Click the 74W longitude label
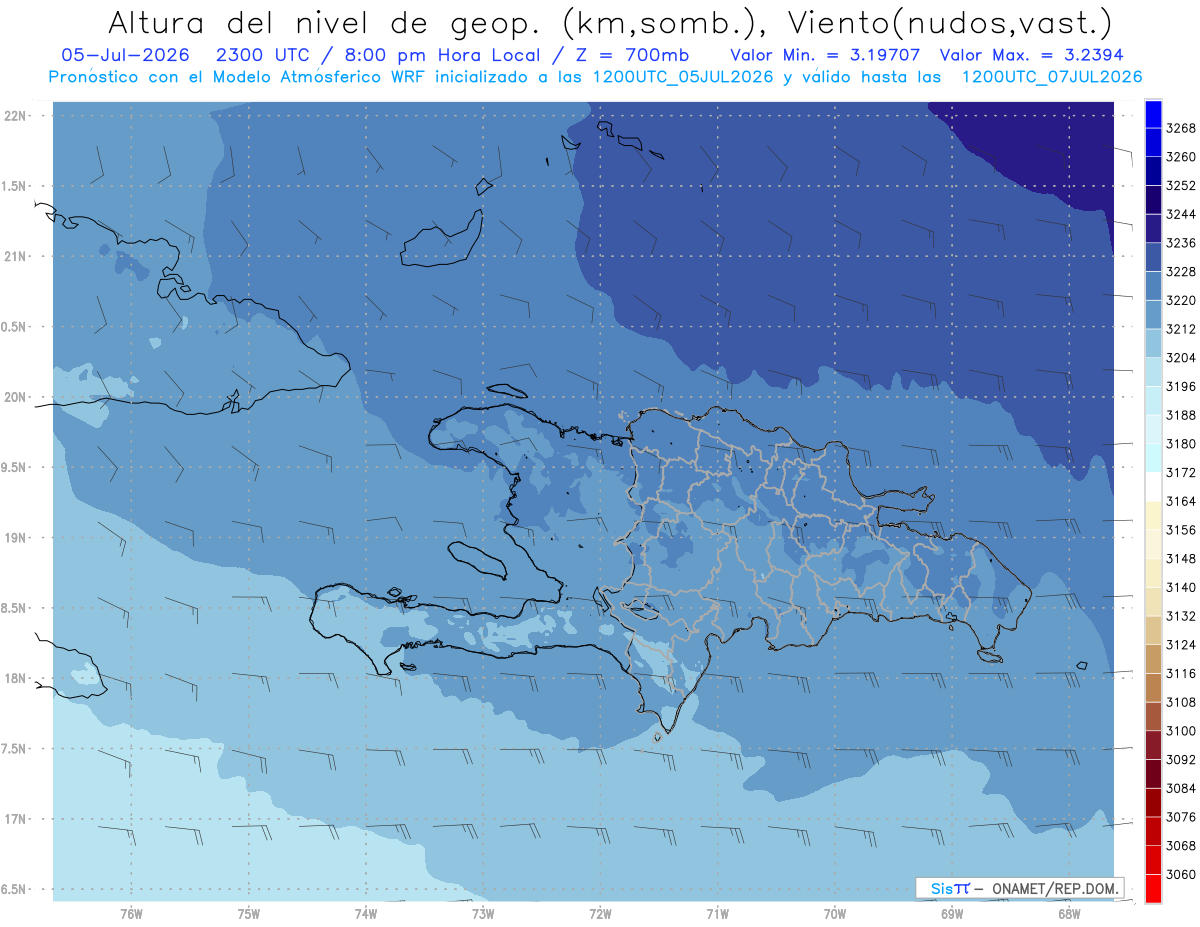Image resolution: width=1200 pixels, height=927 pixels. 366,912
